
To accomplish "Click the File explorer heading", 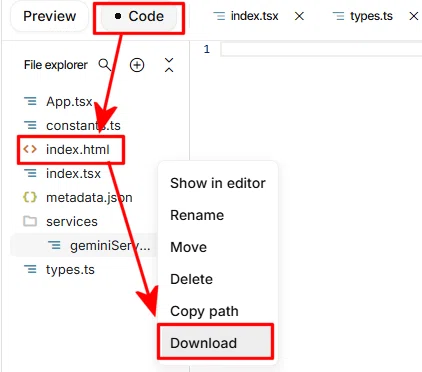I will coord(56,65).
